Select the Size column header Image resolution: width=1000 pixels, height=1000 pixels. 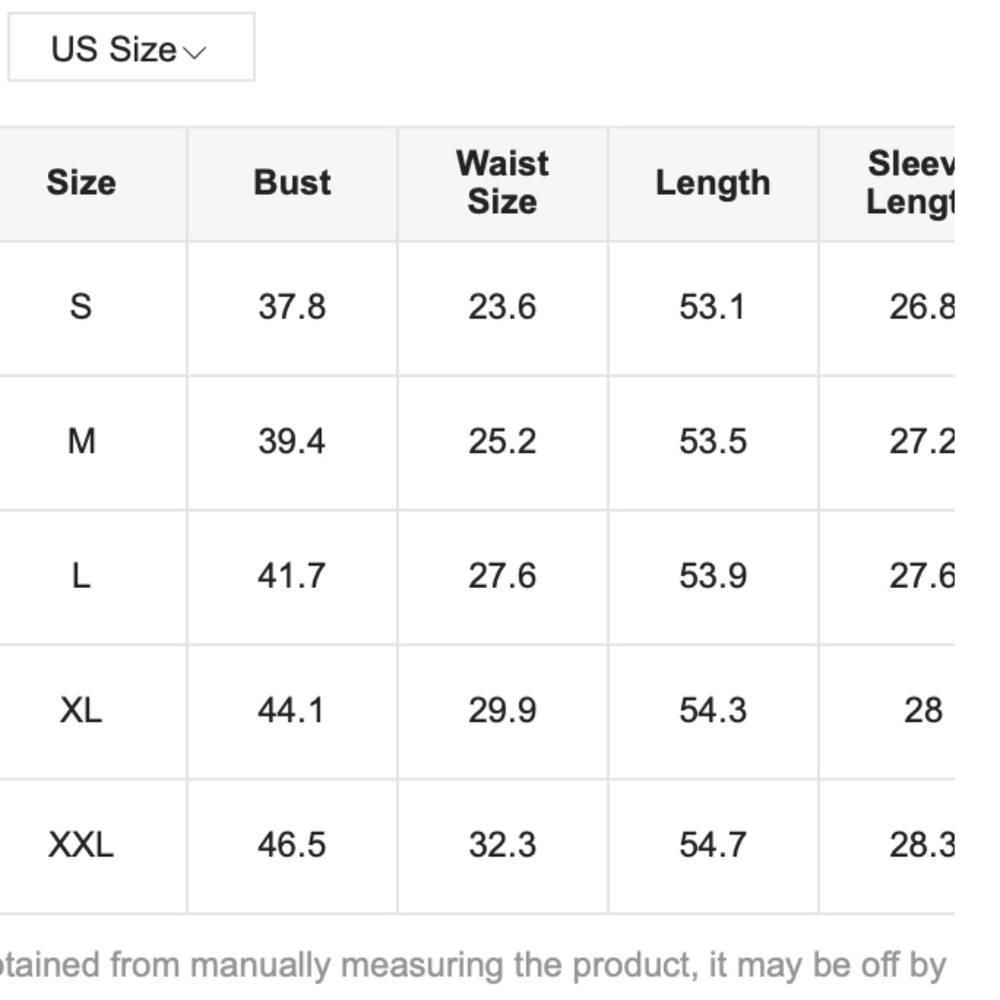[81, 183]
